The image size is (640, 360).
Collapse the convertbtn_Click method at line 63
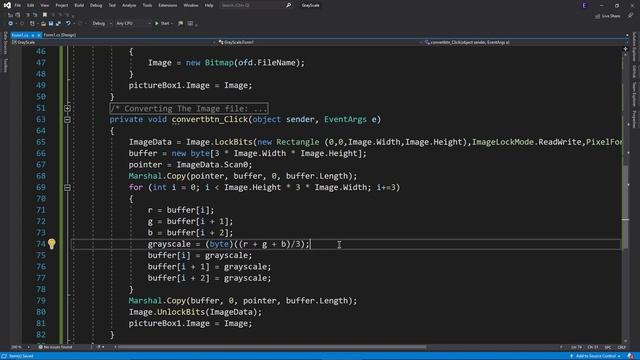(x=67, y=120)
